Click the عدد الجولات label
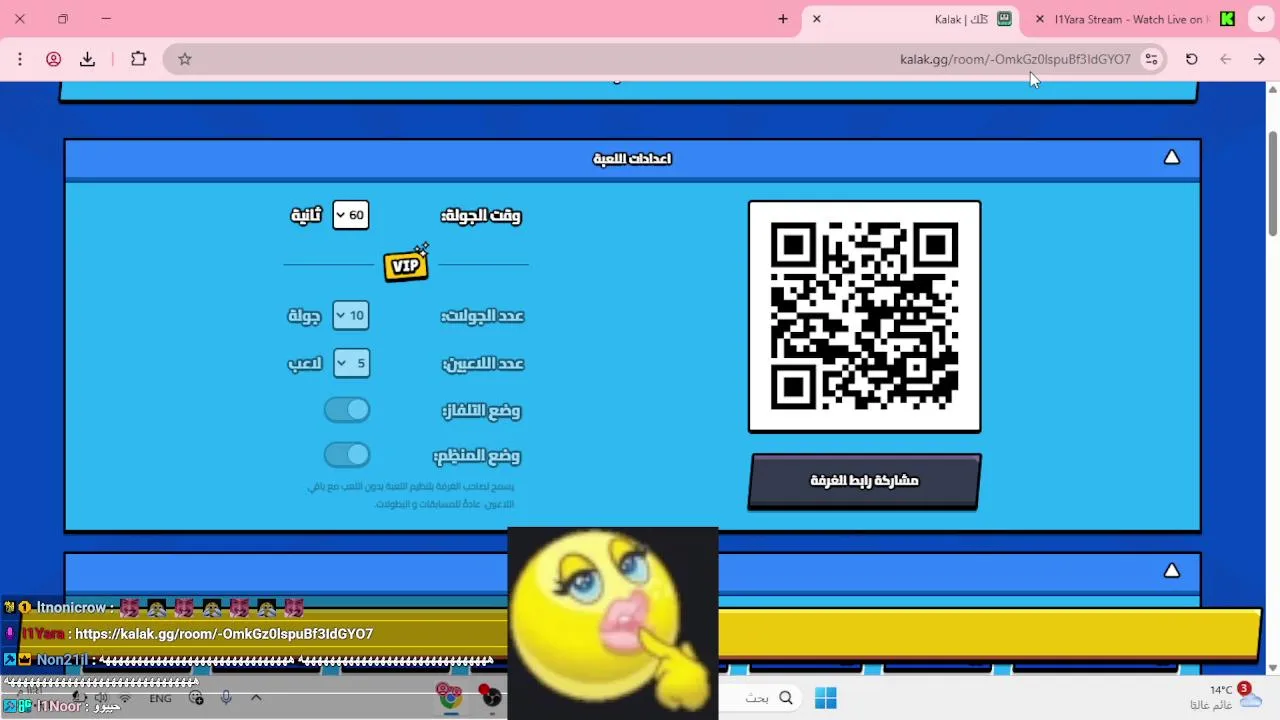1280x720 pixels. (483, 316)
